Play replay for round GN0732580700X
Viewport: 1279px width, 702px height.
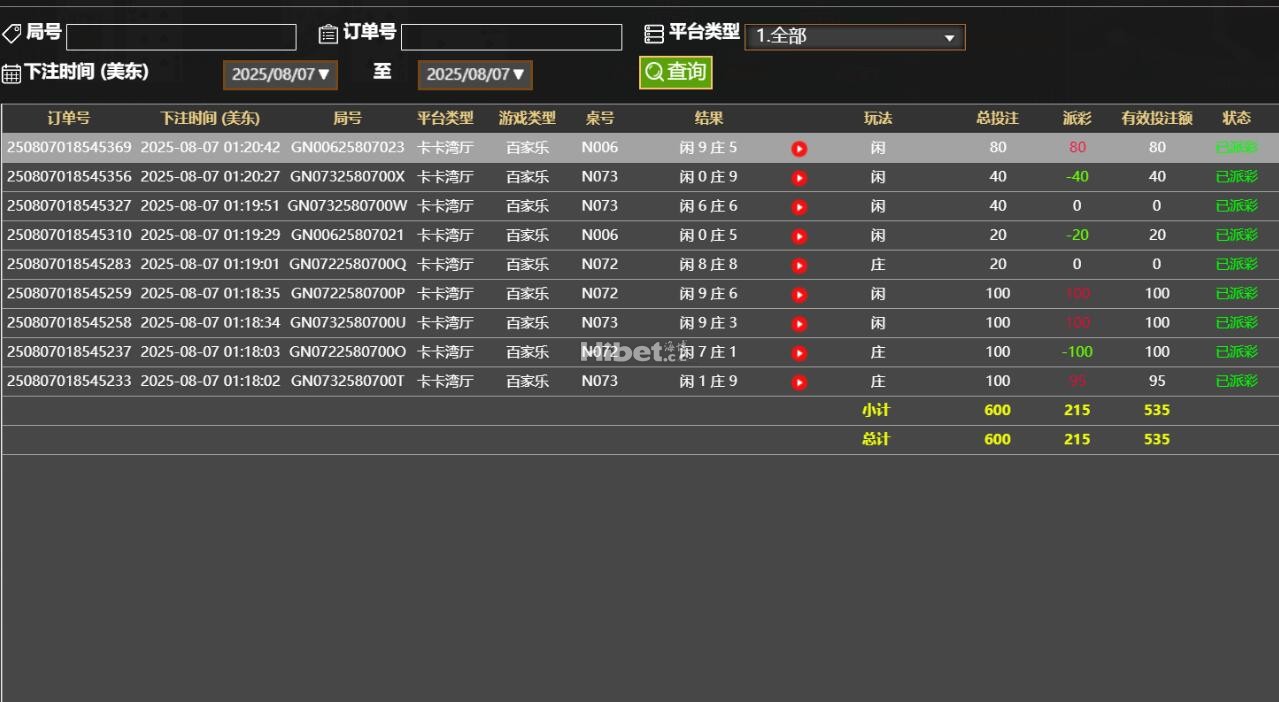[799, 178]
